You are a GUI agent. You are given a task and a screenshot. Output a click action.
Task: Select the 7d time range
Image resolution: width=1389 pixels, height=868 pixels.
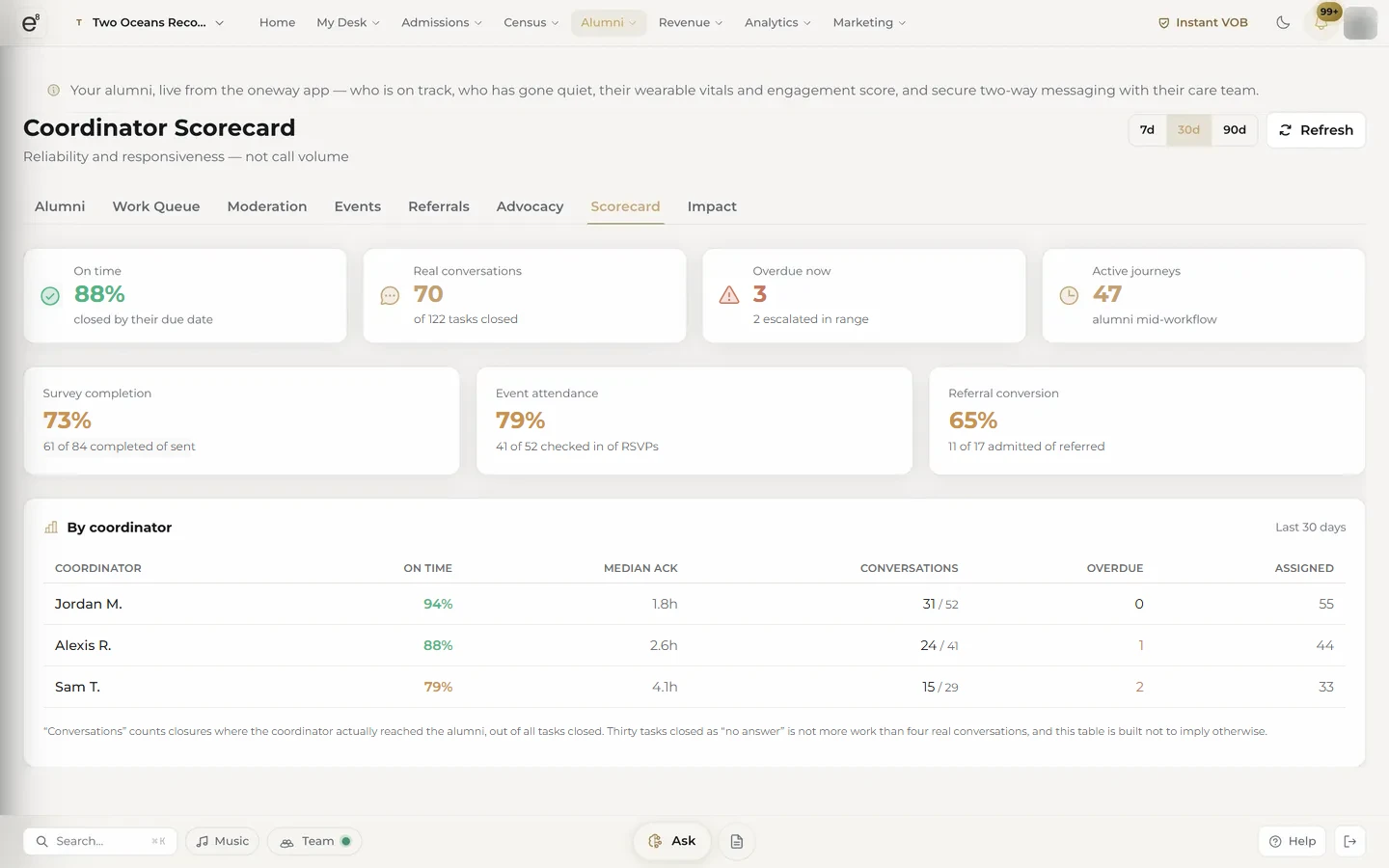(x=1147, y=130)
